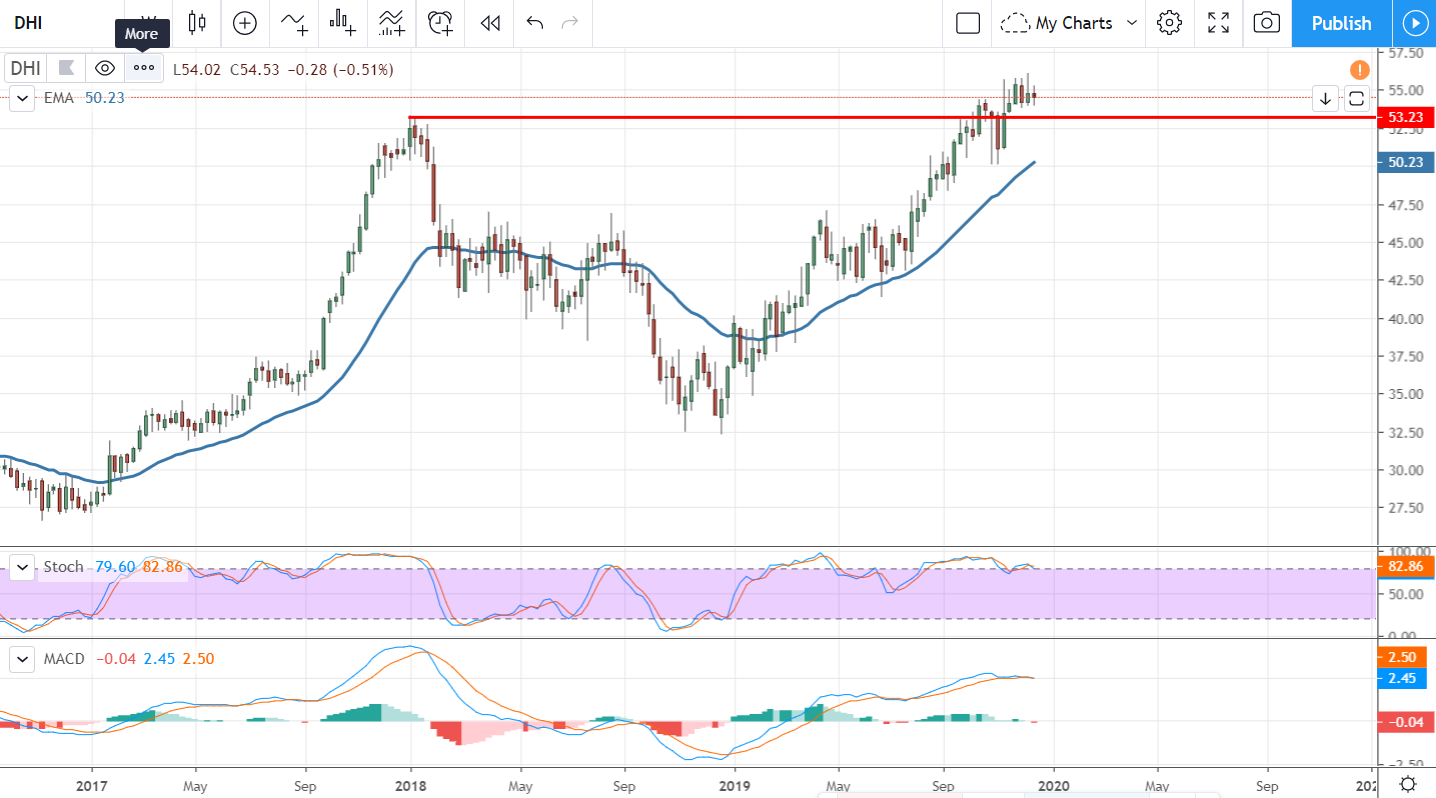Collapse the EMA indicator legend chevron
This screenshot has height=798, width=1436.
click(x=22, y=98)
